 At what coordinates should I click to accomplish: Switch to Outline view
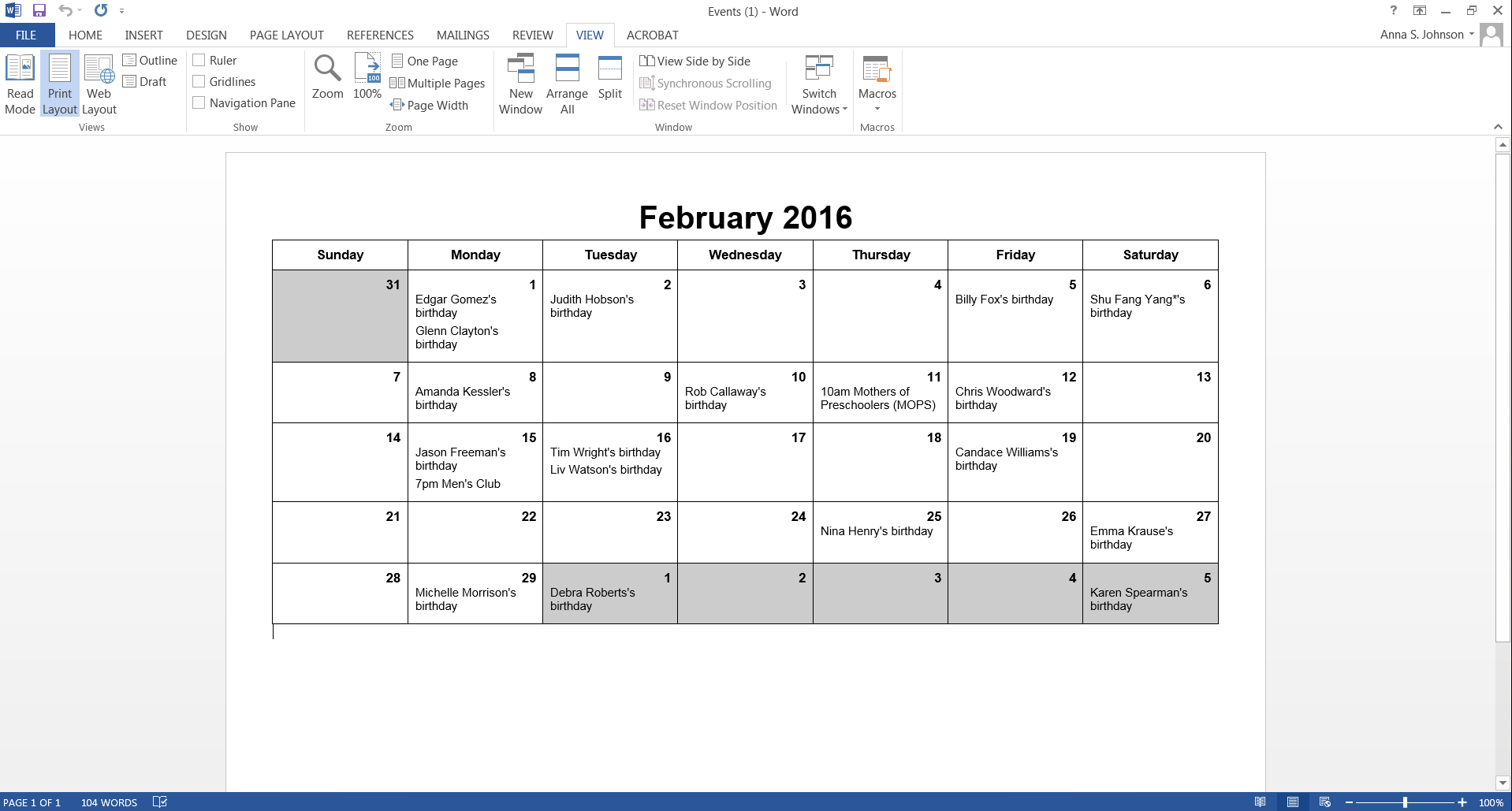pos(150,61)
